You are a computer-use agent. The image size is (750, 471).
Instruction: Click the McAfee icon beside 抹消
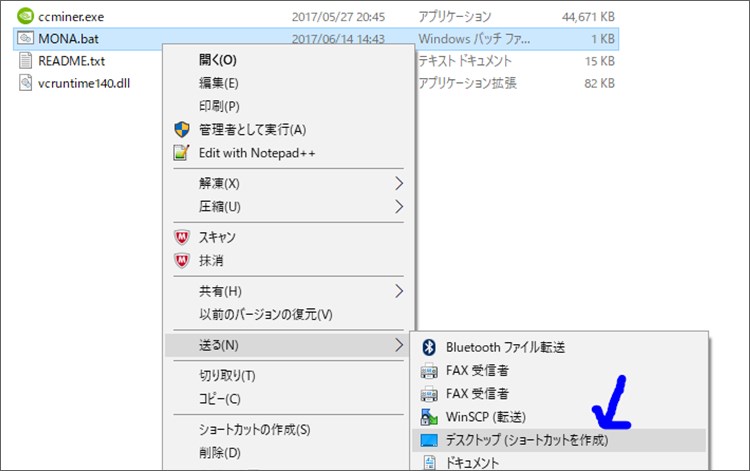(x=182, y=261)
